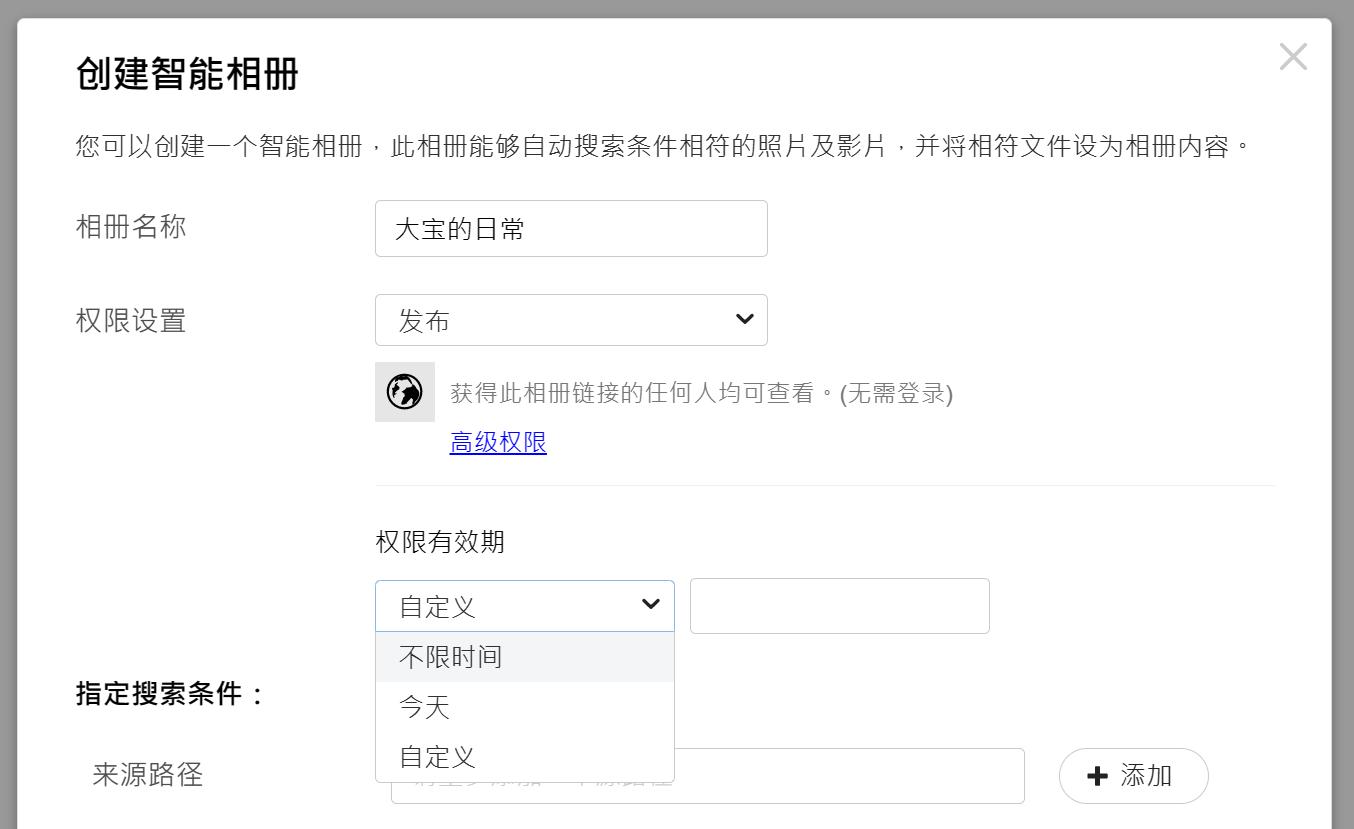The width and height of the screenshot is (1354, 829).
Task: Open the 高级权限 advanced permissions link
Action: click(x=498, y=443)
